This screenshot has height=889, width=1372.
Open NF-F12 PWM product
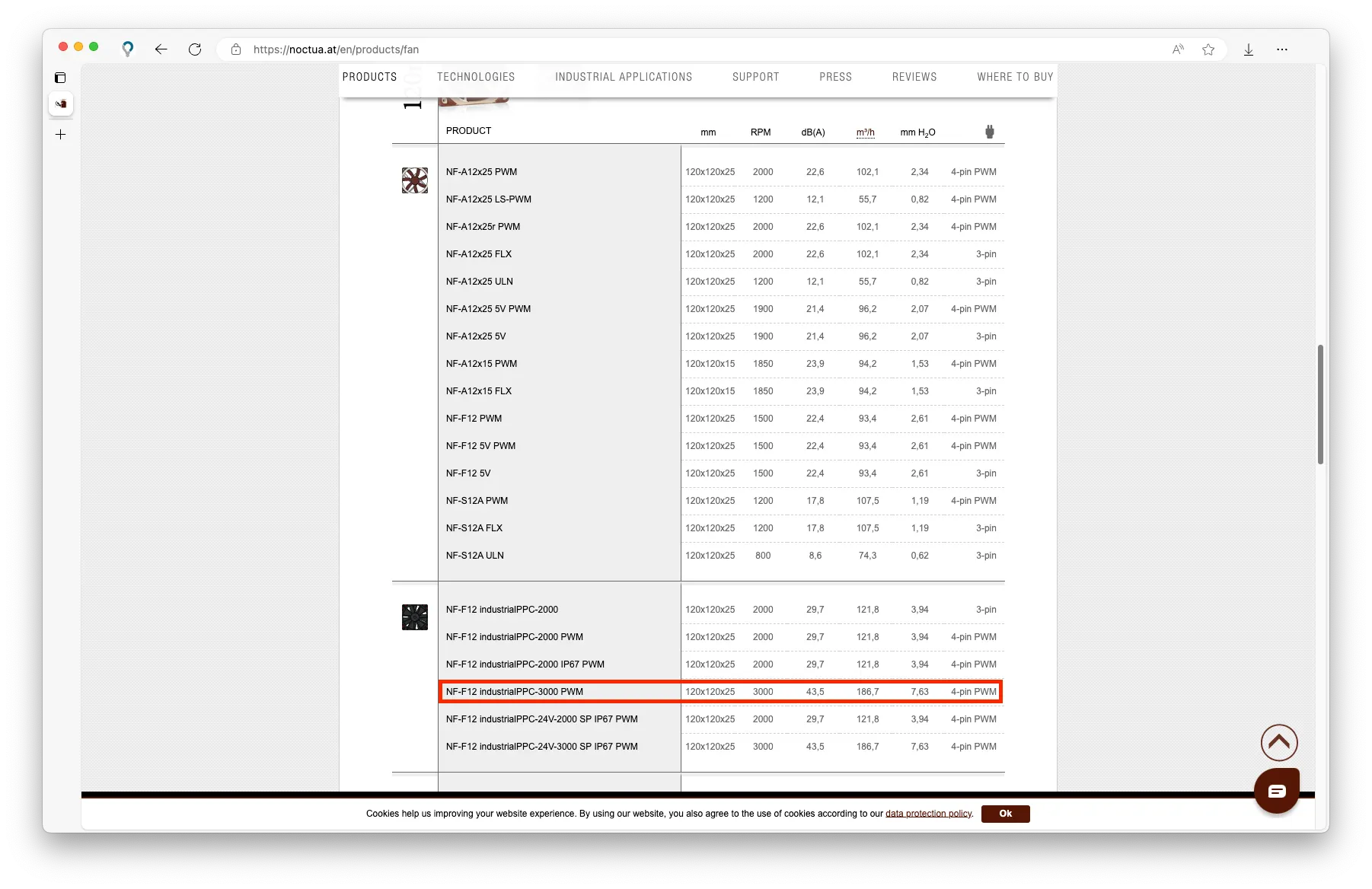pos(474,419)
